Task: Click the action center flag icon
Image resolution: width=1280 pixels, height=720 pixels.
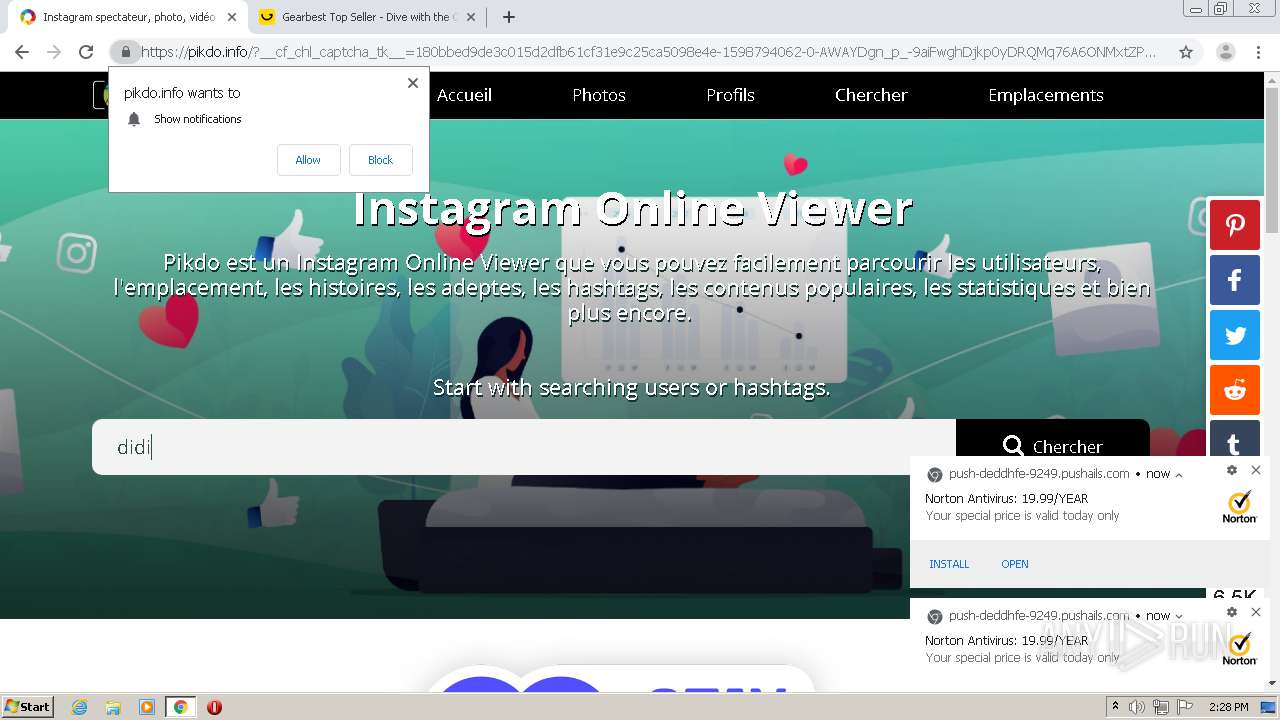Action: click(1185, 707)
